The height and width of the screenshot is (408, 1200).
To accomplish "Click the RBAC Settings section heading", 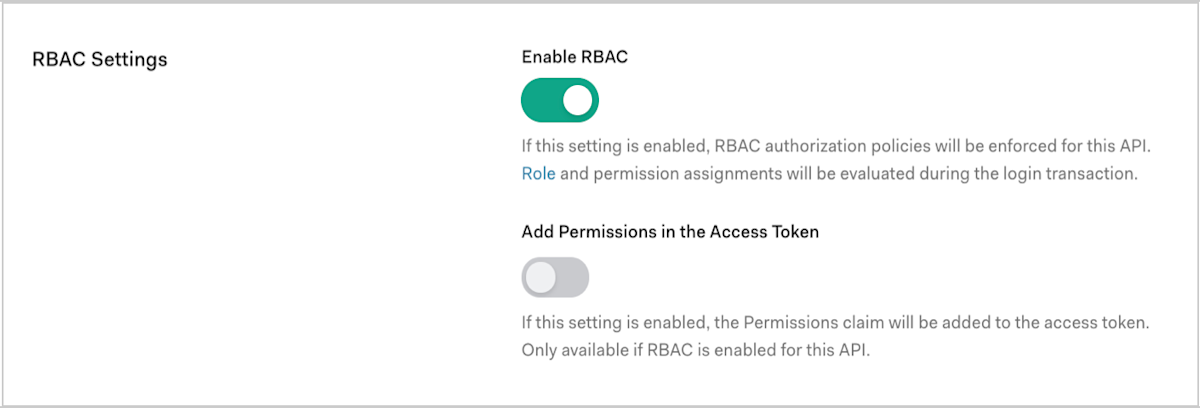I will click(x=101, y=59).
